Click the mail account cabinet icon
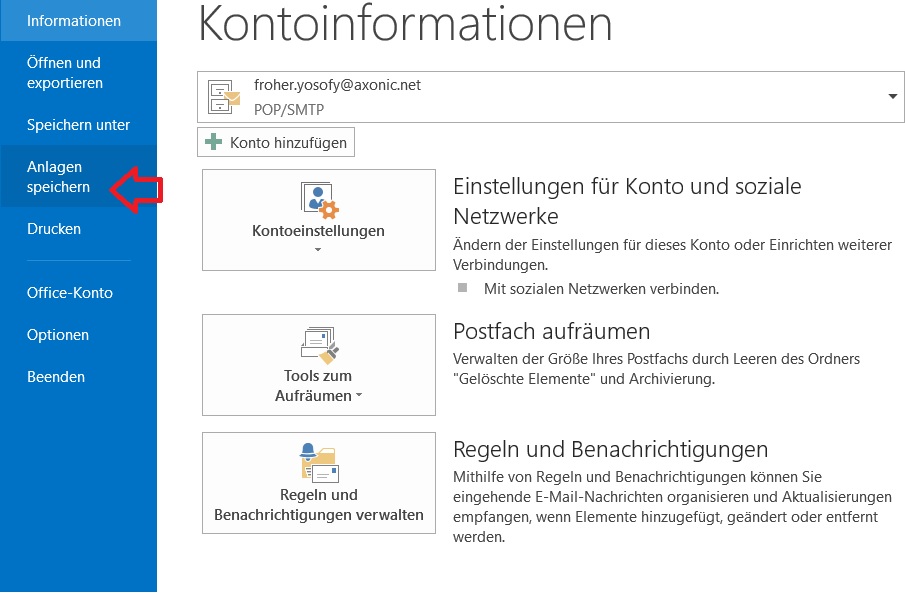 coord(224,97)
